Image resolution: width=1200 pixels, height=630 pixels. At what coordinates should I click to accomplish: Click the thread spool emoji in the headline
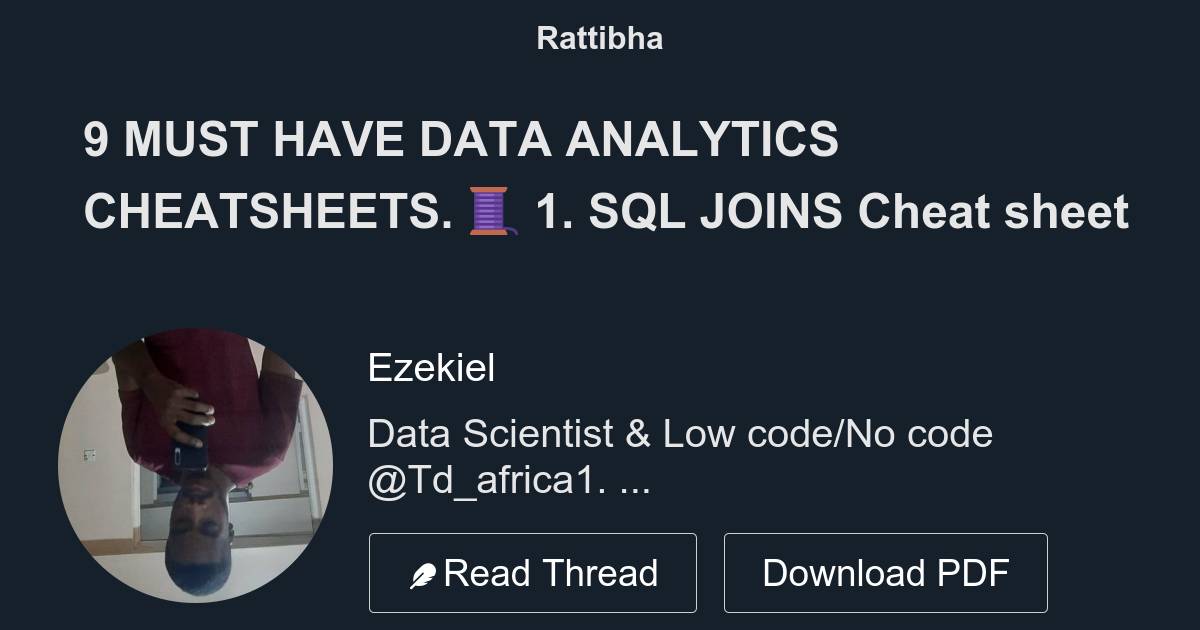(487, 210)
